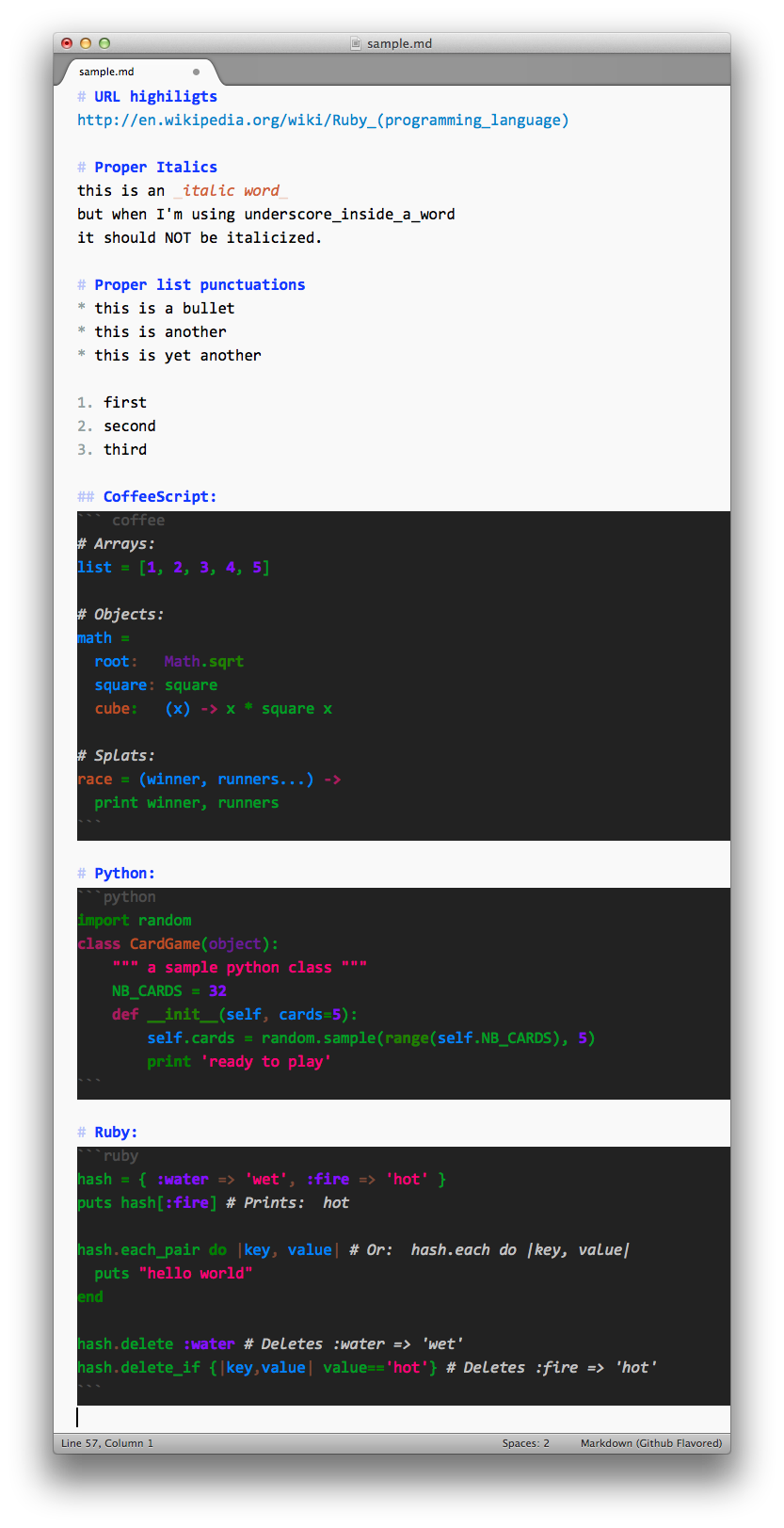Click the 'NB_CARDS = 32' line
Screen dimensions: 784x1528
point(169,991)
